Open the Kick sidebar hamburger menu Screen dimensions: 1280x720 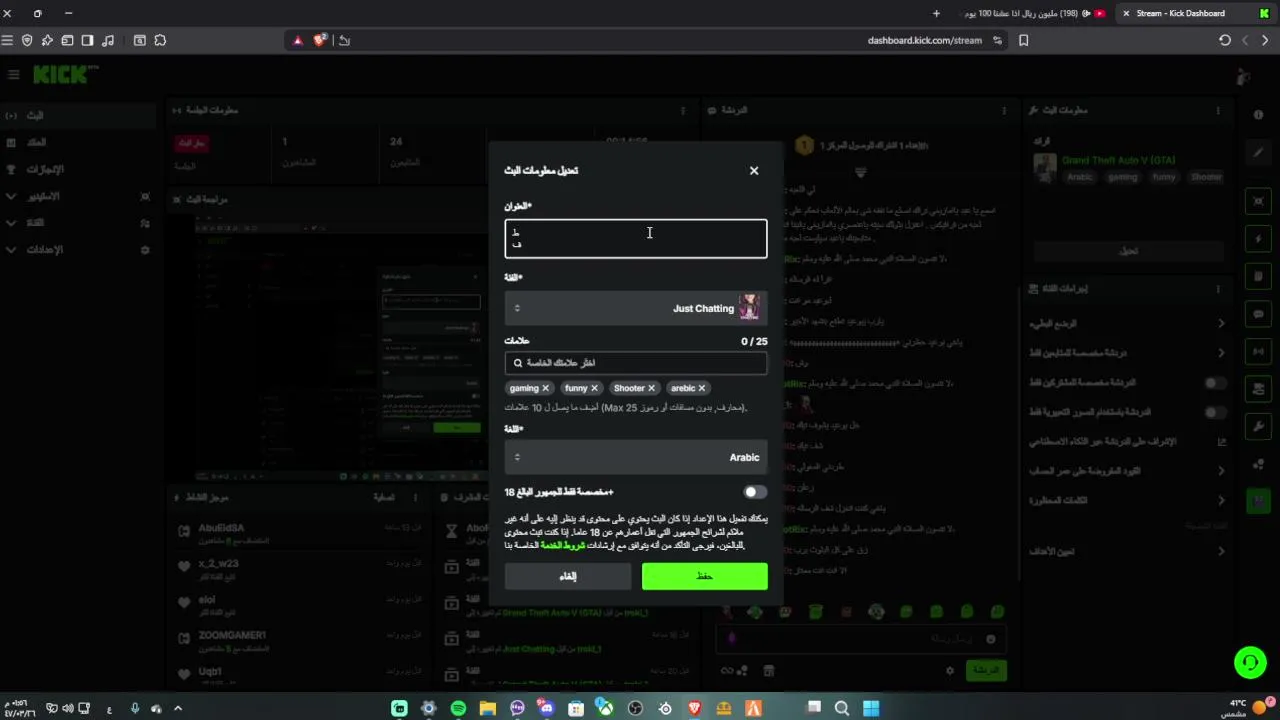point(13,75)
